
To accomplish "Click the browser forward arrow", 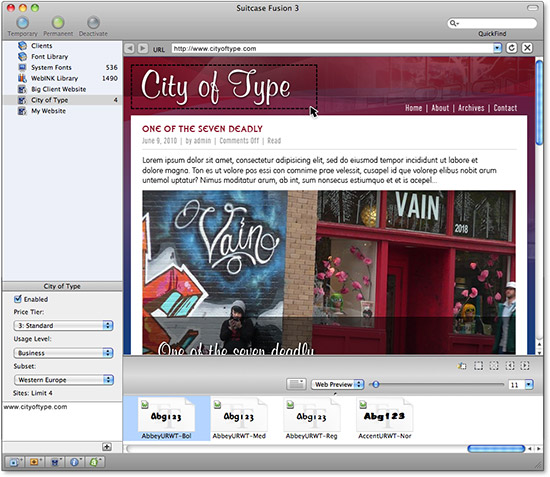I will tap(142, 48).
